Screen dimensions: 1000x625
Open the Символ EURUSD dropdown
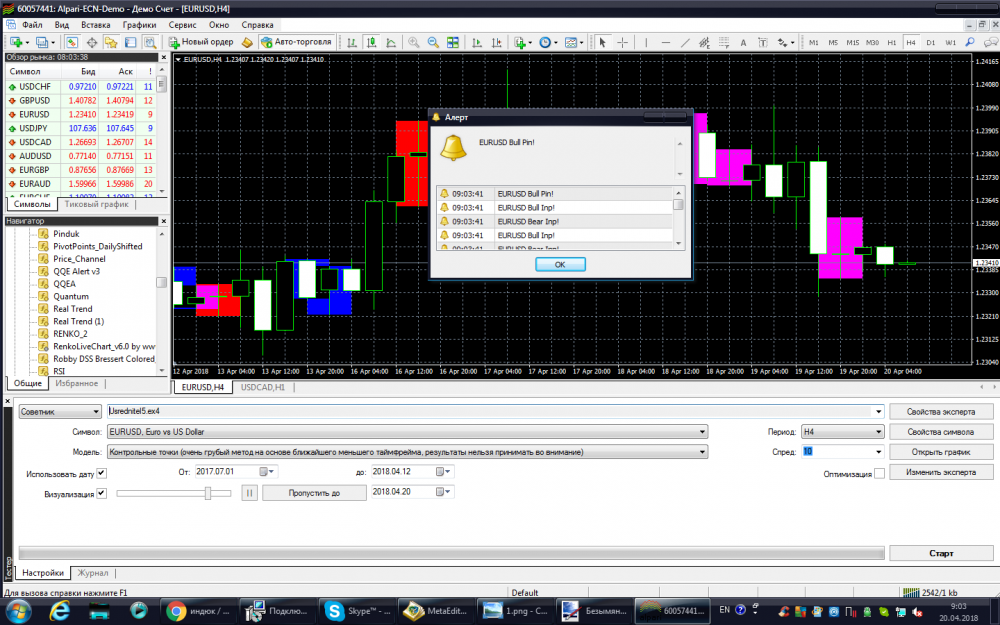408,432
